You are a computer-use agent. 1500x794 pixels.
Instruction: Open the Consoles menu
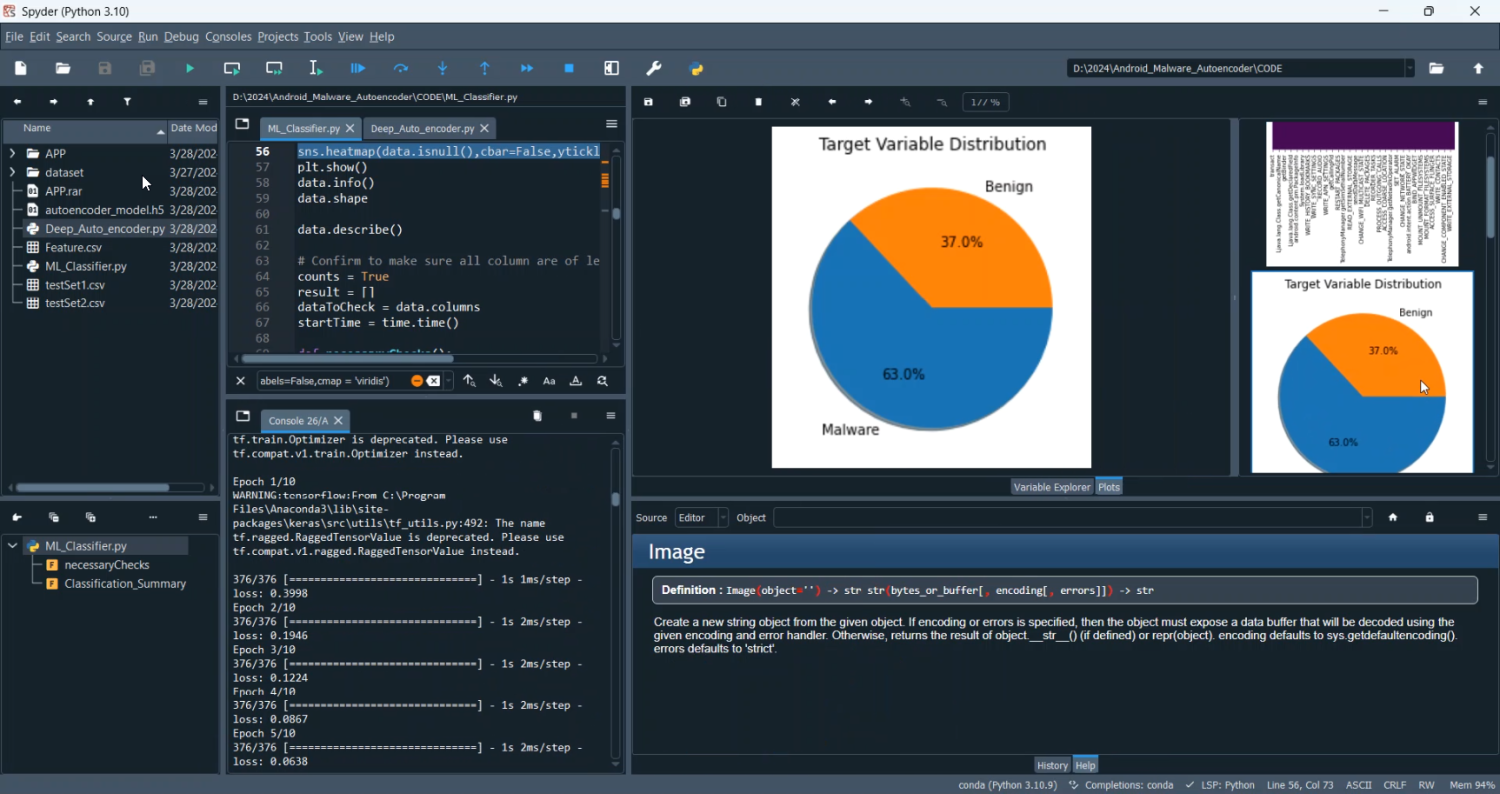point(228,37)
